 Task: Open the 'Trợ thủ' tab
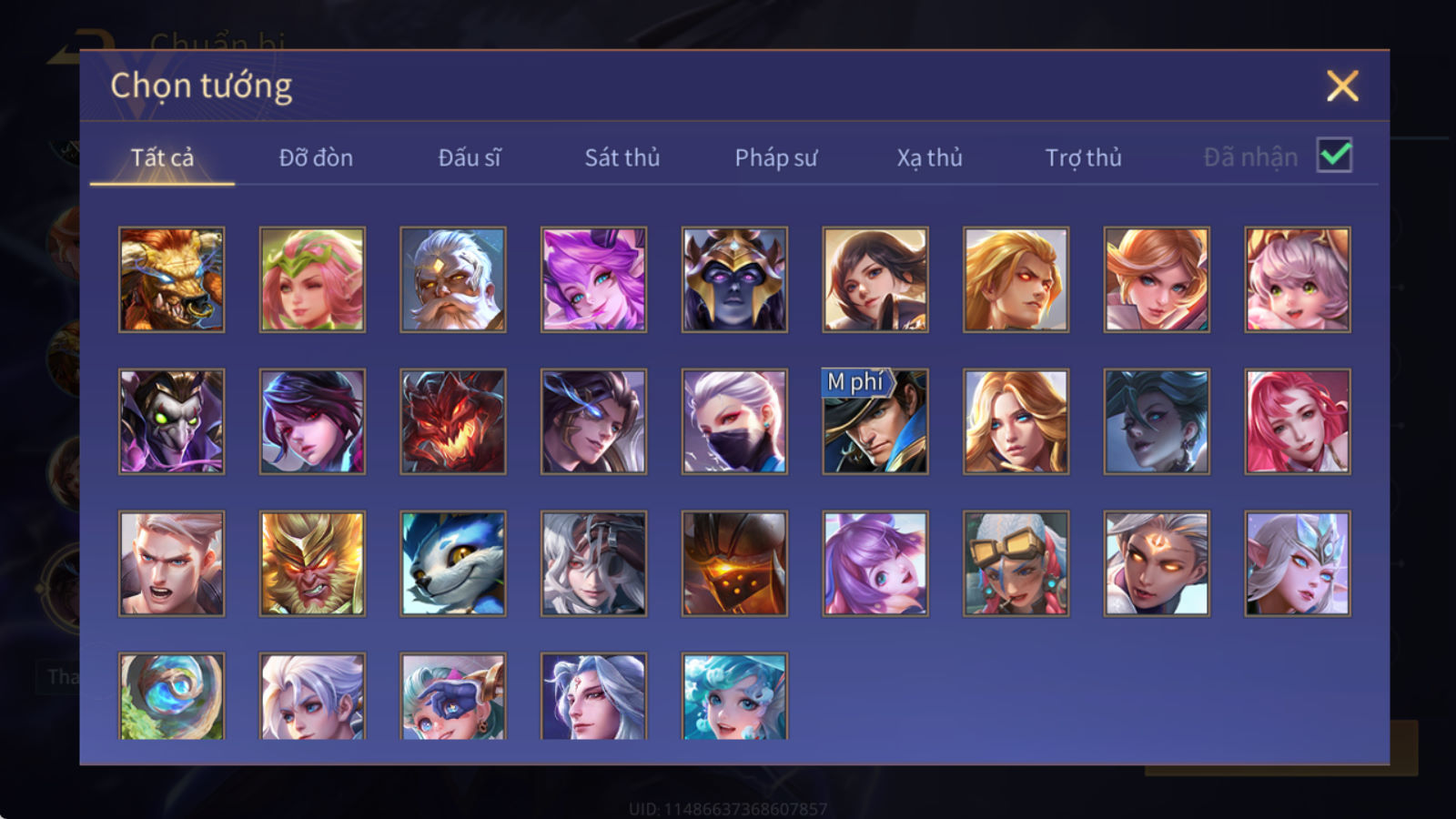[x=1083, y=157]
